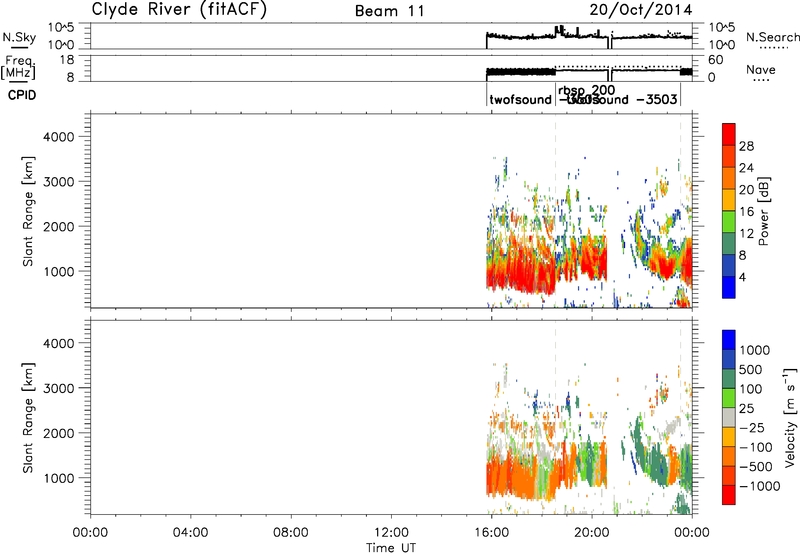Click the "2000" tick of the power panel
Screen dimensions: 800x554
tap(59, 226)
